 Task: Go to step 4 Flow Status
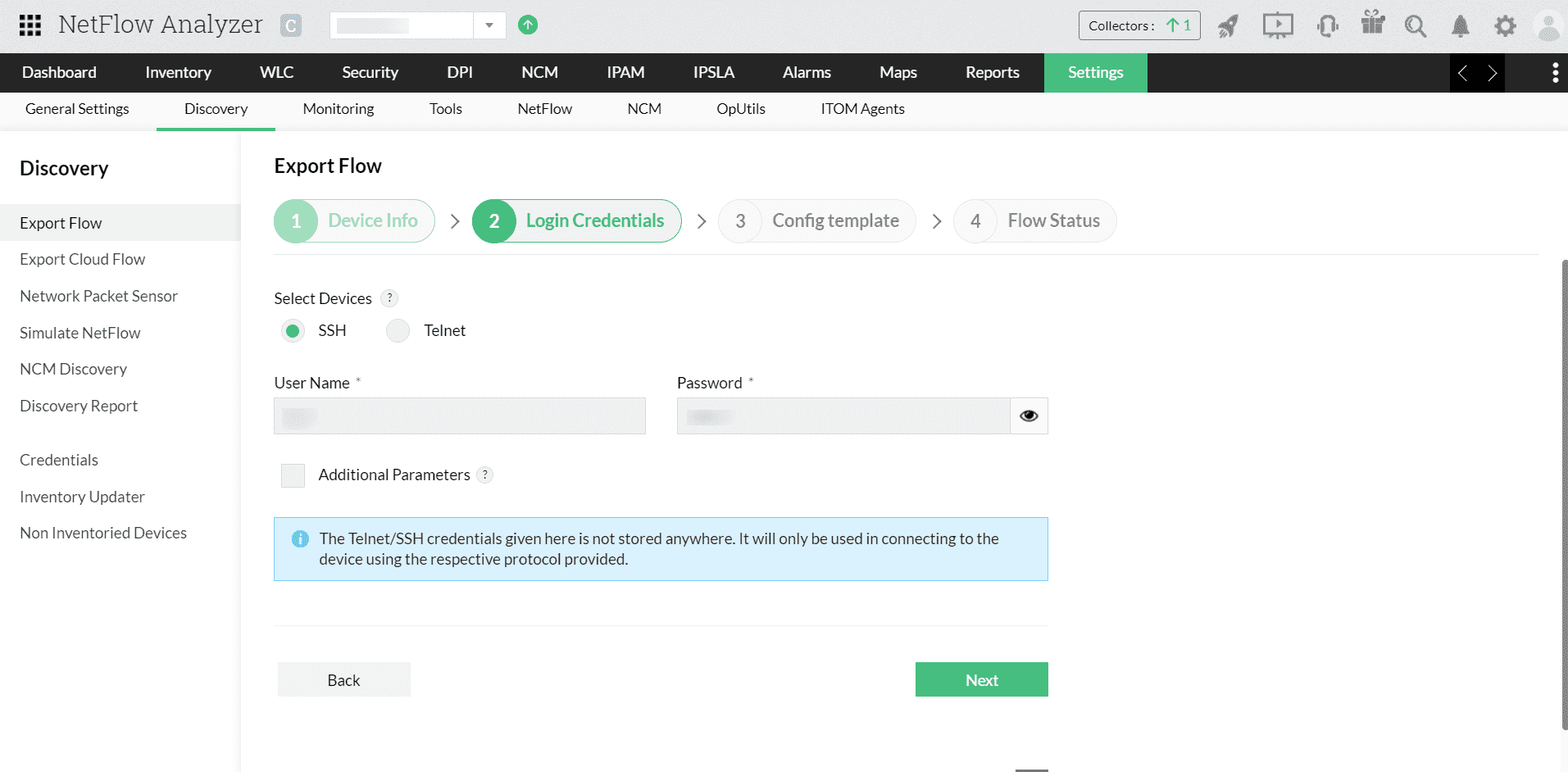point(1035,221)
